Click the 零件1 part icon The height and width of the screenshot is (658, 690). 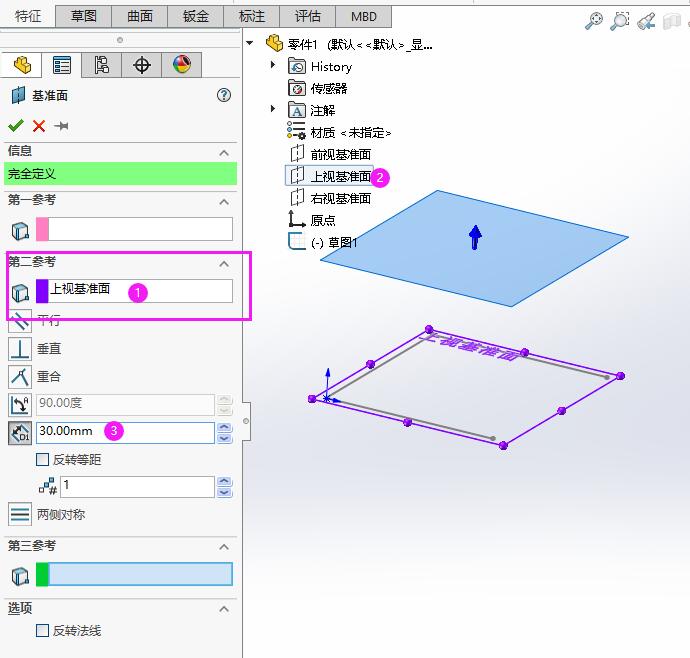[275, 43]
